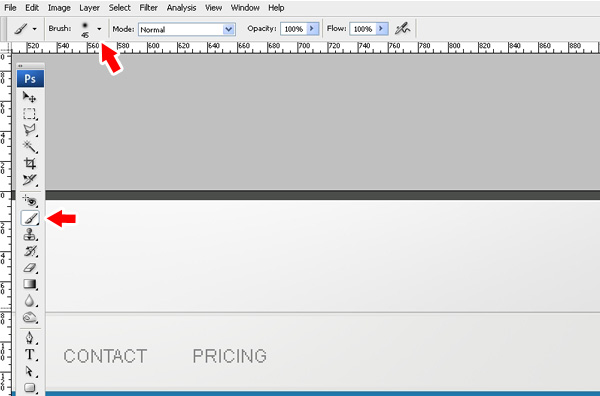Open the View menu
This screenshot has height=396, width=600.
[213, 8]
